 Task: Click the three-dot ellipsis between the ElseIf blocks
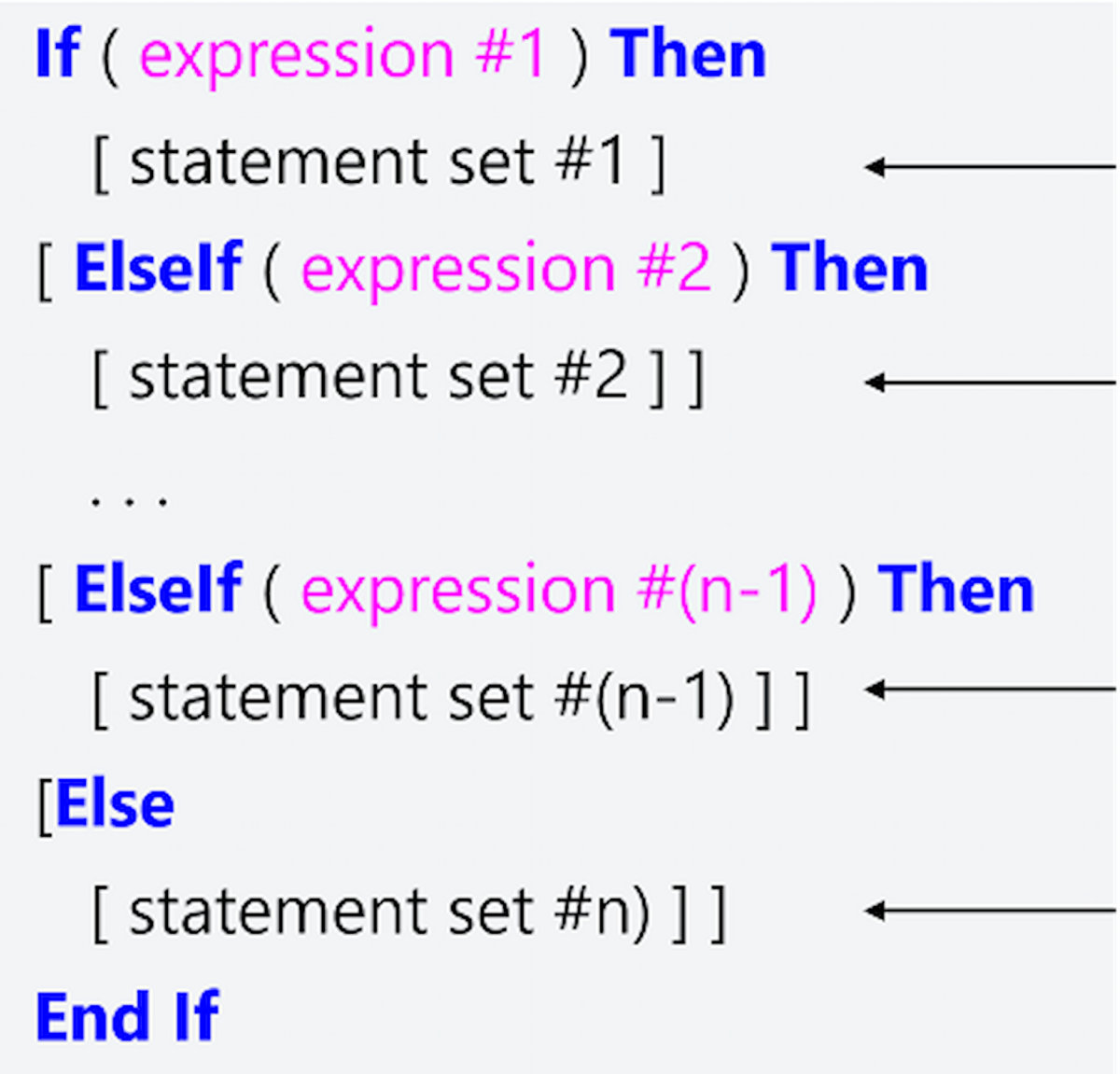(129, 500)
